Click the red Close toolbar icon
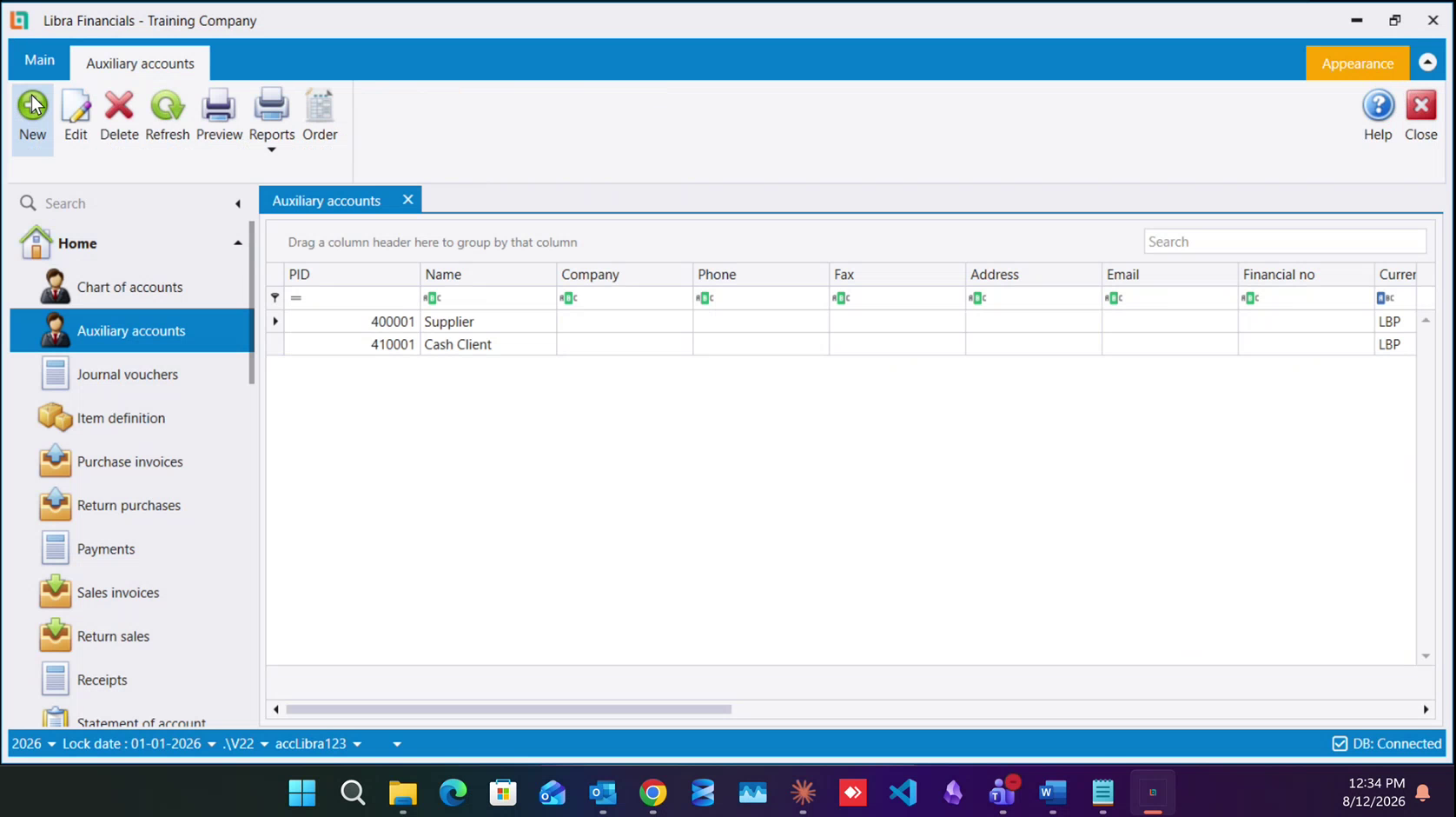The height and width of the screenshot is (817, 1456). pyautogui.click(x=1421, y=106)
